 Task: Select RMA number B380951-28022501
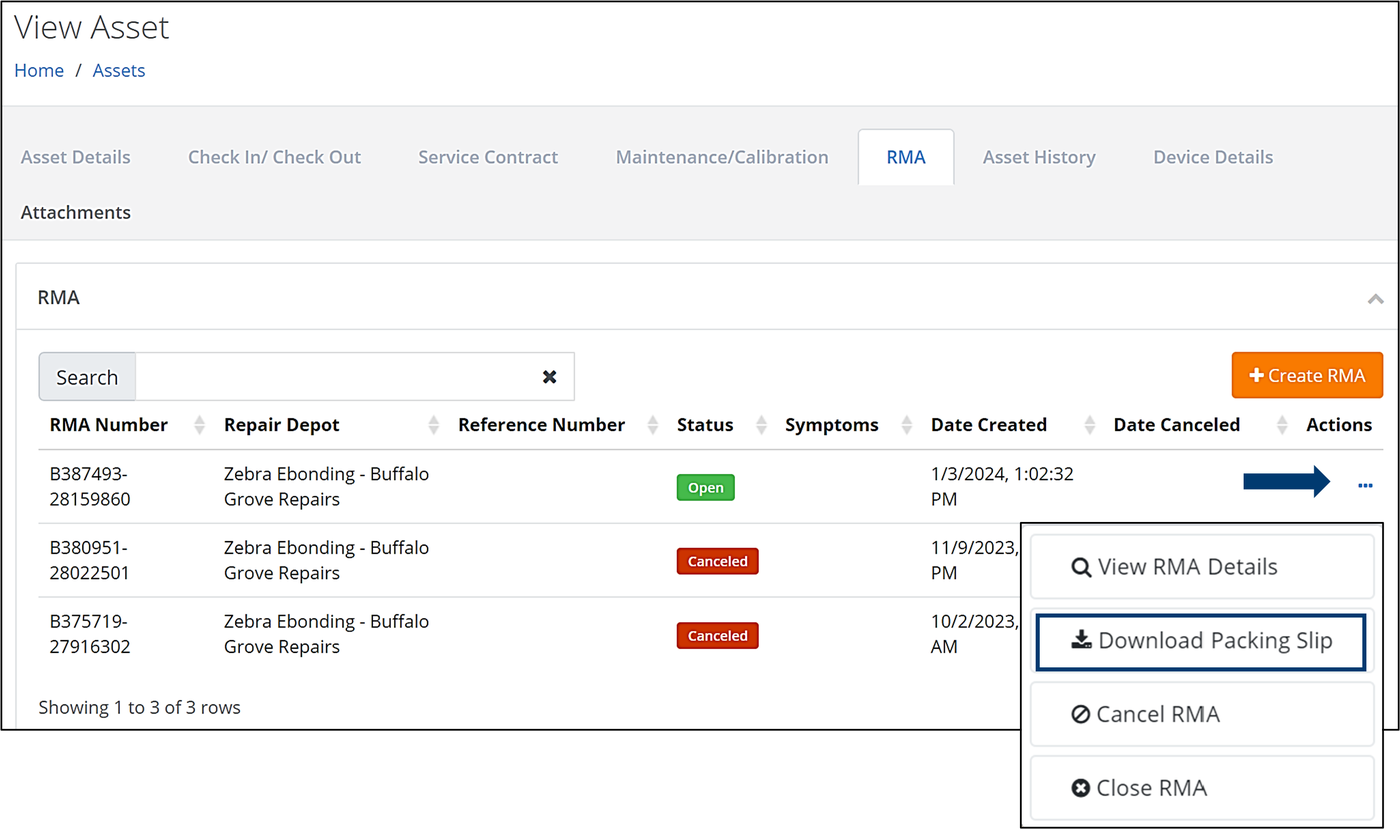click(90, 560)
